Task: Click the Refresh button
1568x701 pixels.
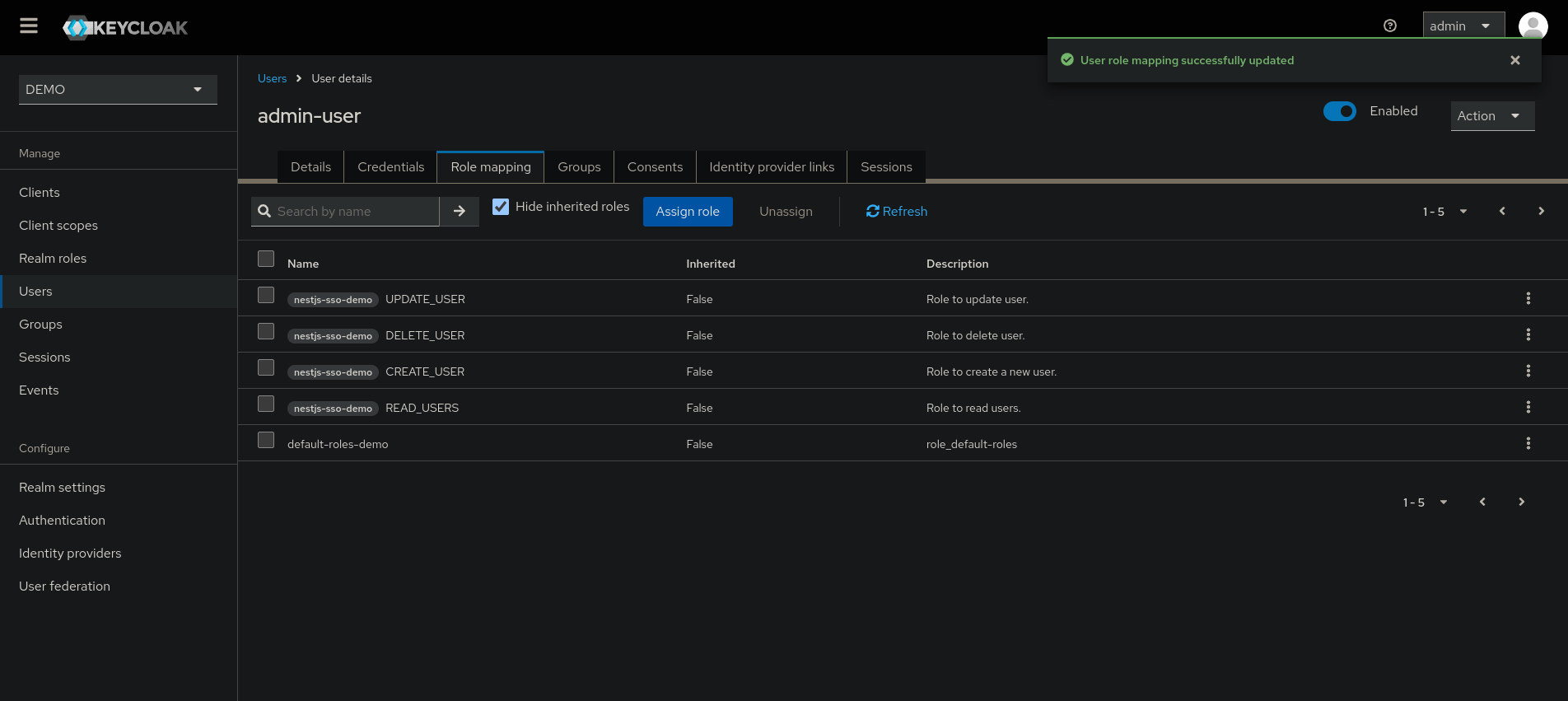Action: tap(897, 211)
